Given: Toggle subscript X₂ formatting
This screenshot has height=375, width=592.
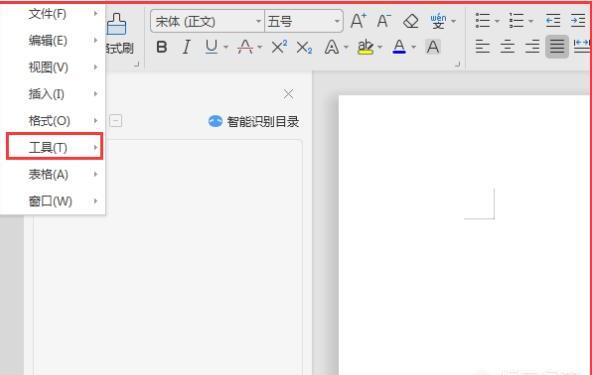Looking at the screenshot, I should pyautogui.click(x=304, y=48).
